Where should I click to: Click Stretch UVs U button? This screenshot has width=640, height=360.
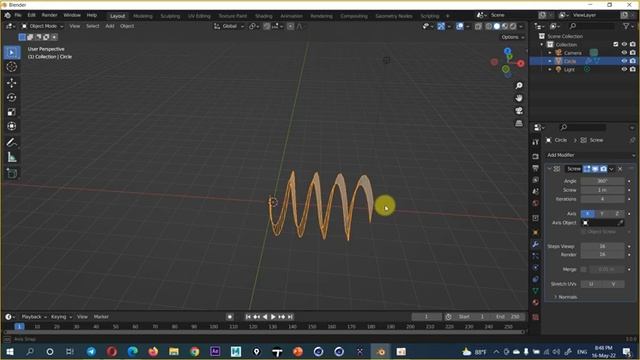click(591, 284)
